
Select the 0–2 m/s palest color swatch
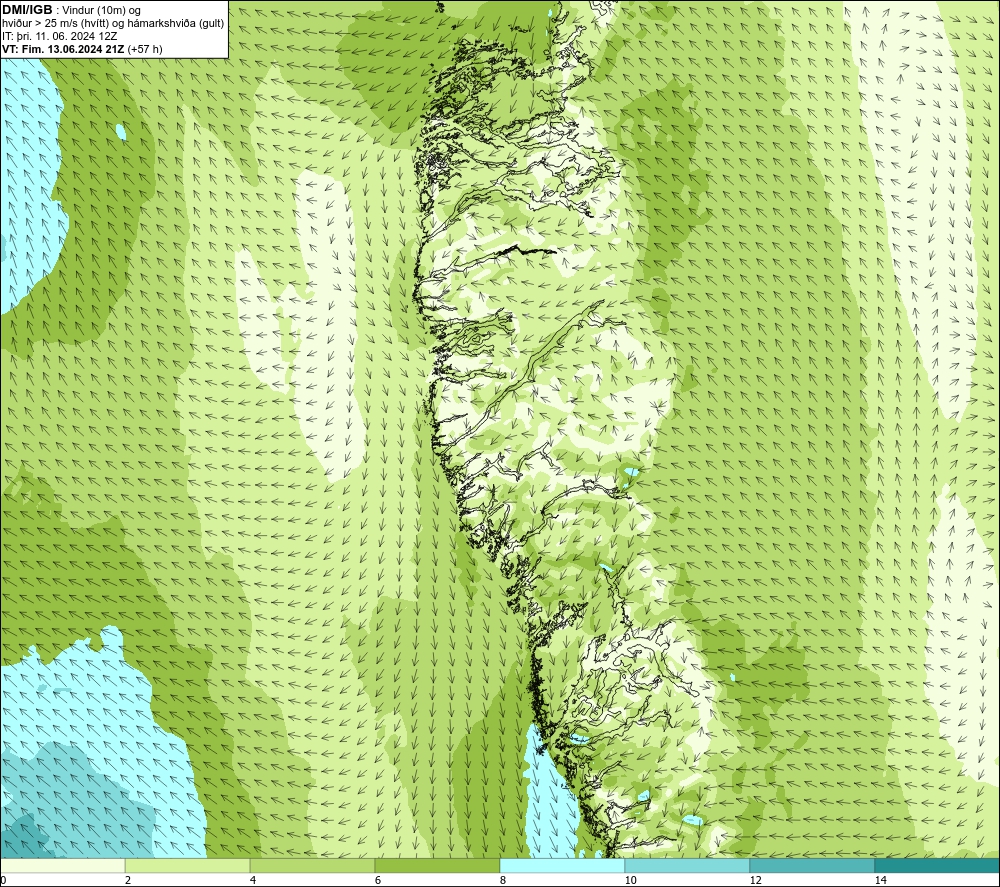click(62, 865)
